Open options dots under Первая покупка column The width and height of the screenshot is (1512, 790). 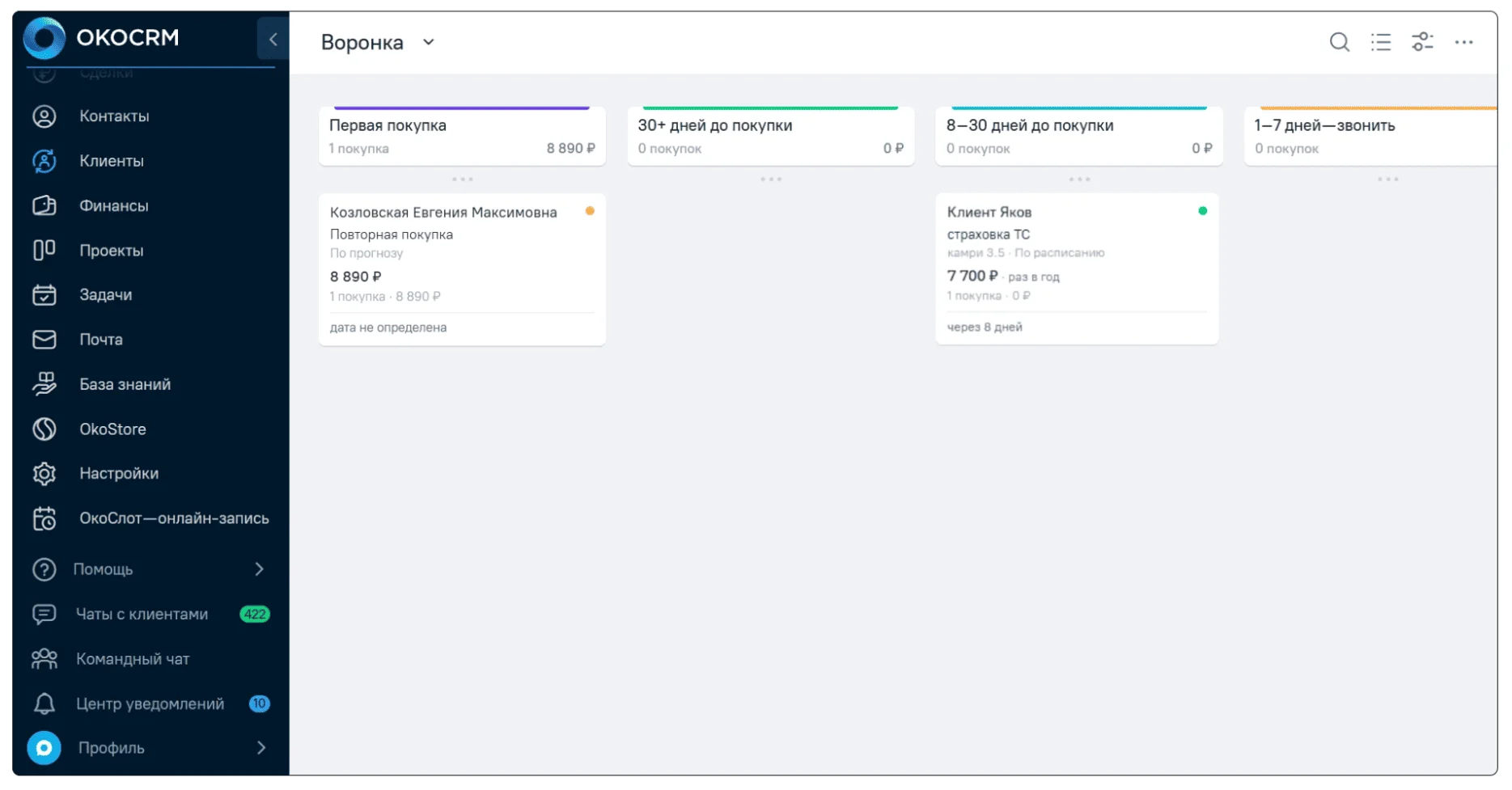pos(463,180)
